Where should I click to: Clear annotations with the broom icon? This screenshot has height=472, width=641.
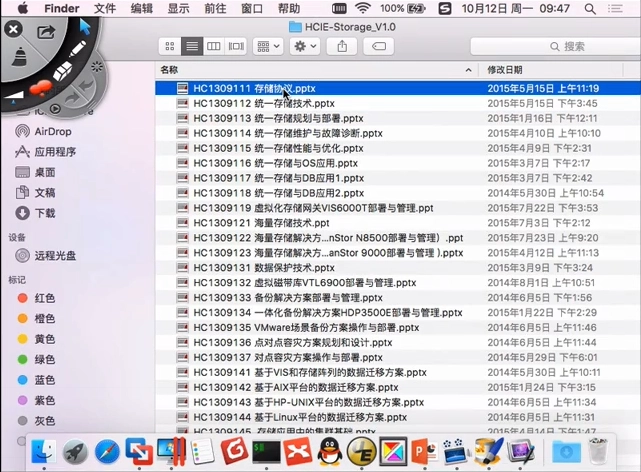pos(19,56)
